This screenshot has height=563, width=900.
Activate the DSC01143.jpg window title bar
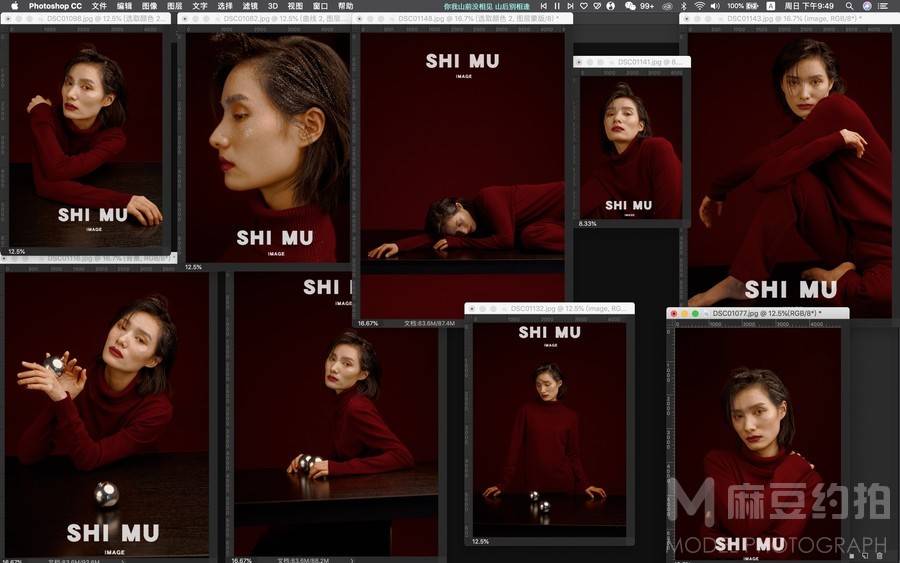point(789,18)
